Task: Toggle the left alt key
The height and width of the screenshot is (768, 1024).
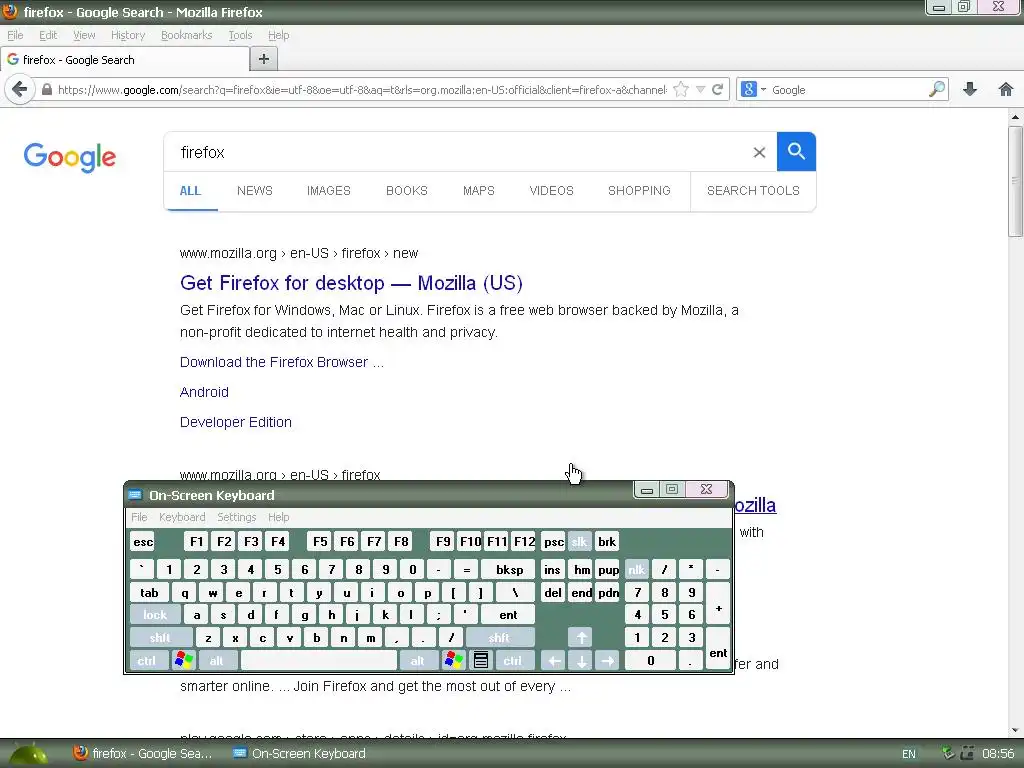Action: point(217,660)
